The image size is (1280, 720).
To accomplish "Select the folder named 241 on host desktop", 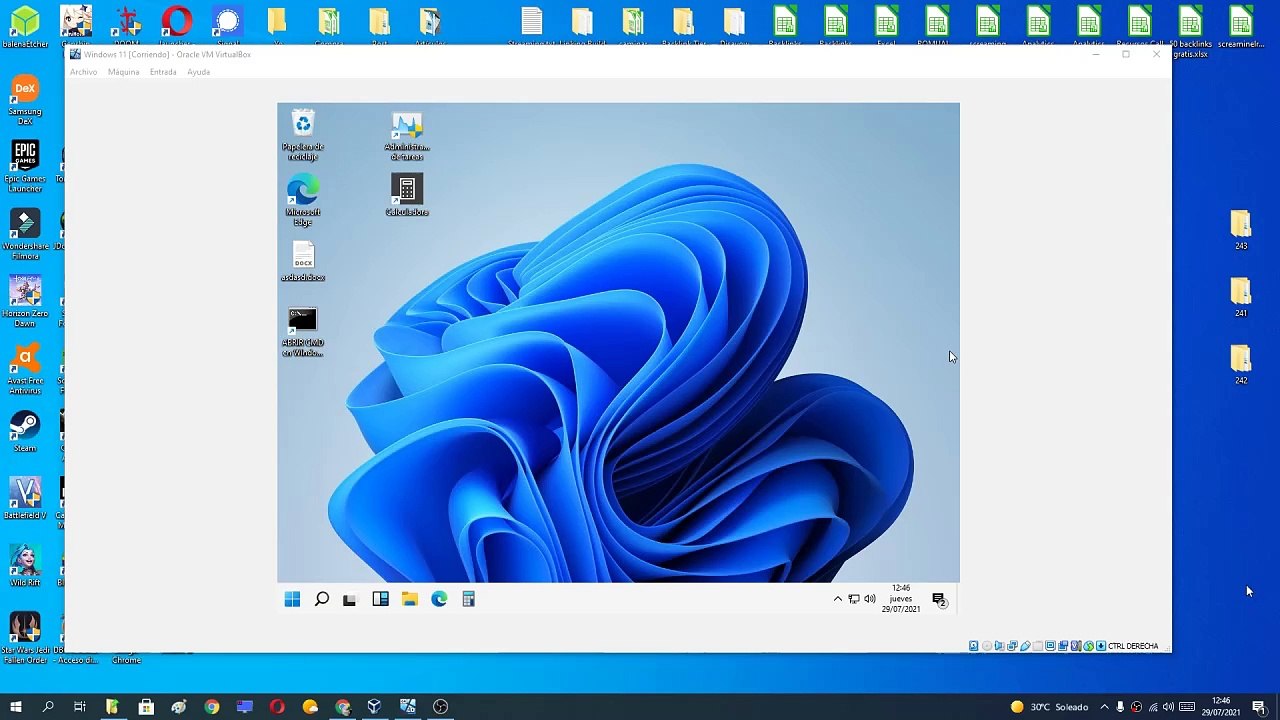I will click(x=1241, y=298).
